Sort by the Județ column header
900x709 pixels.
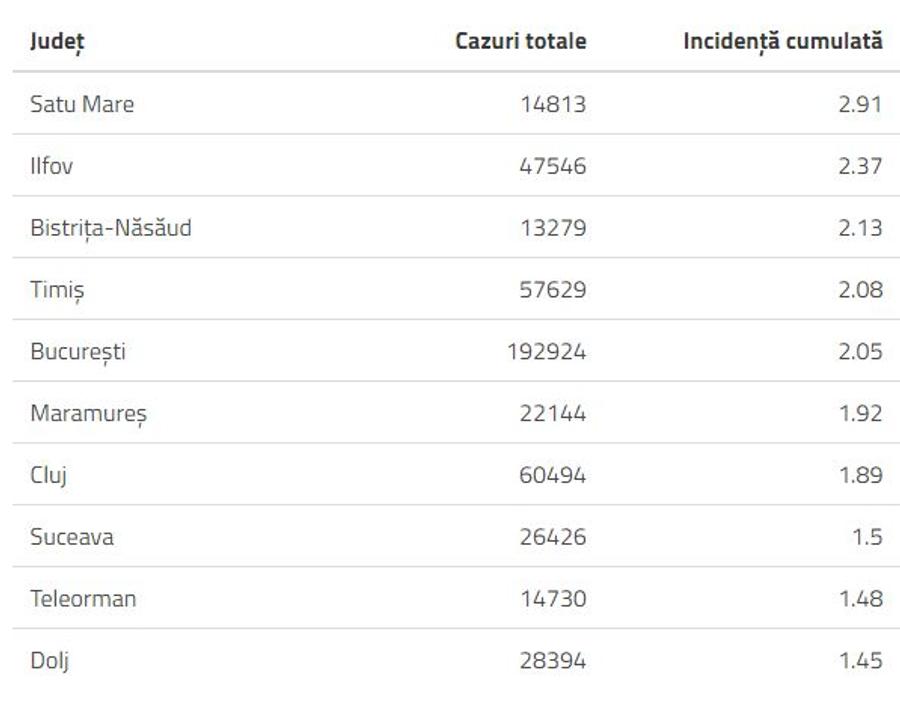[57, 42]
